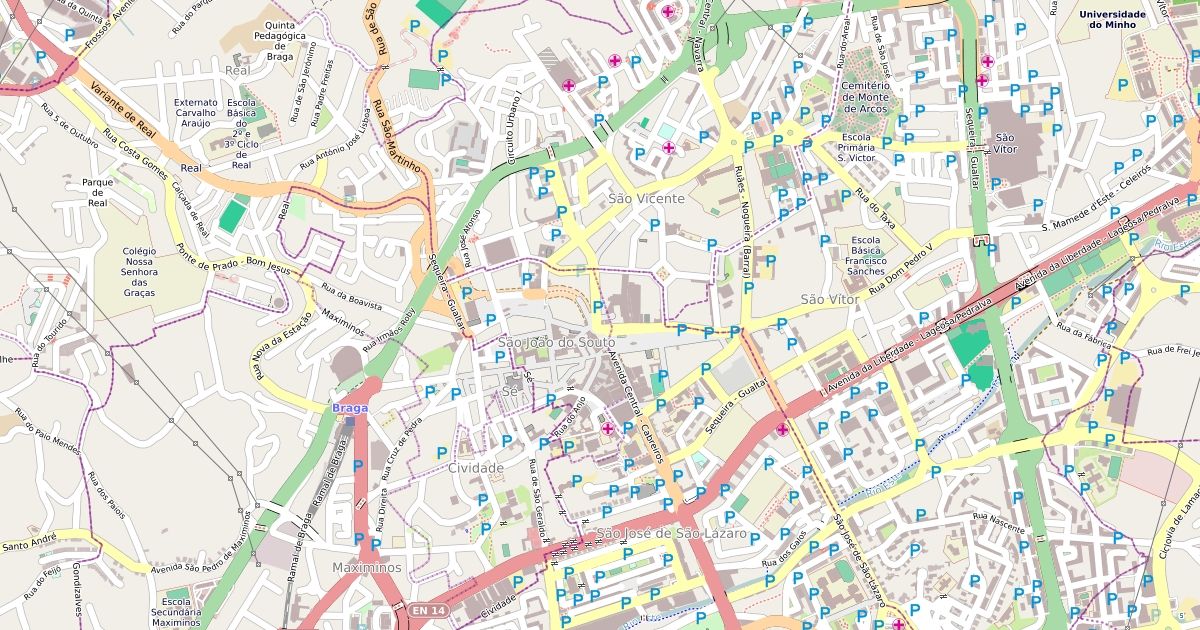Viewport: 1200px width, 630px height.
Task: Click pharmacy cross icon on Avenida da Liberdade
Action: 782,430
